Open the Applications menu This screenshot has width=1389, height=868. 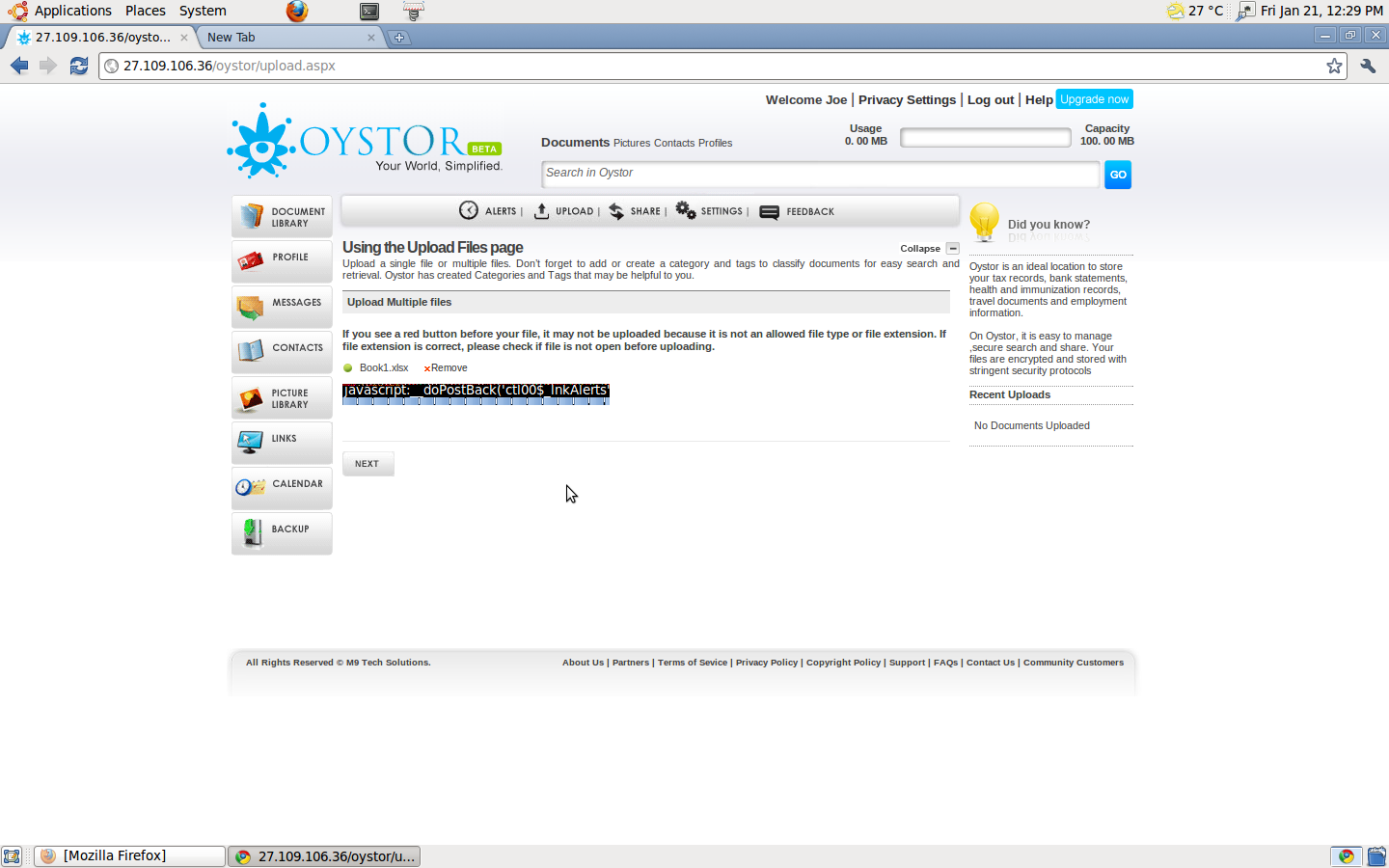pyautogui.click(x=73, y=11)
